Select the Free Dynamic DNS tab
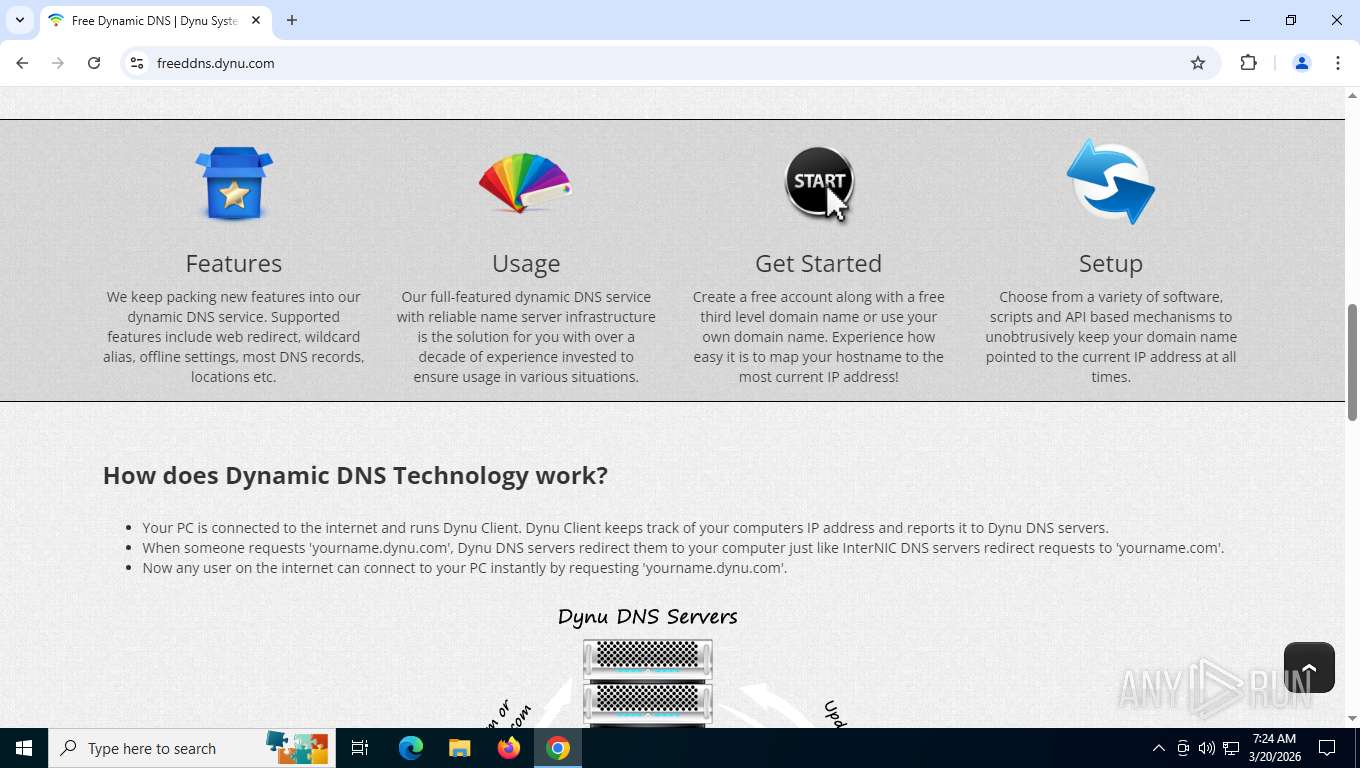The width and height of the screenshot is (1360, 768). [x=154, y=20]
